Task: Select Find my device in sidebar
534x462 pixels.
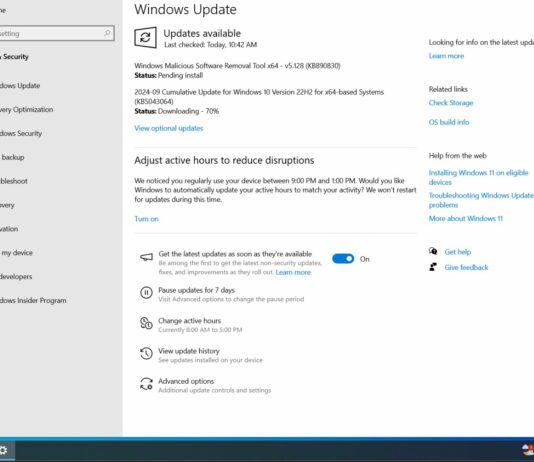Action: point(17,253)
